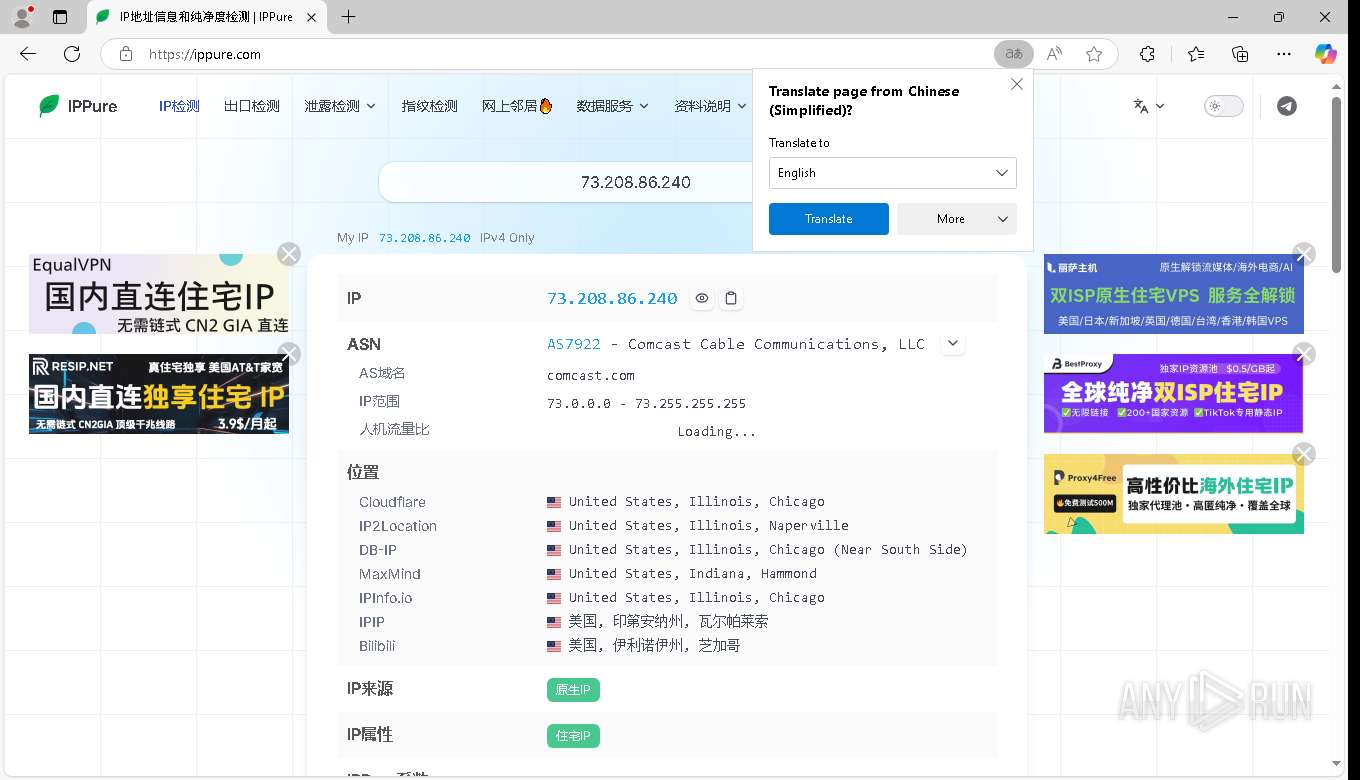This screenshot has width=1360, height=780.
Task: Add this page to favorites star
Action: tap(1094, 54)
